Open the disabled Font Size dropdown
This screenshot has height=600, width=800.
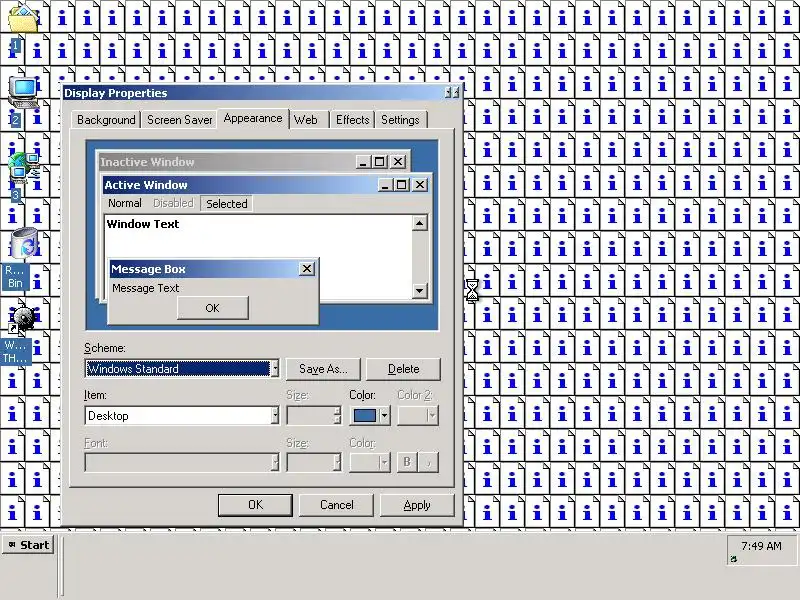pos(337,463)
